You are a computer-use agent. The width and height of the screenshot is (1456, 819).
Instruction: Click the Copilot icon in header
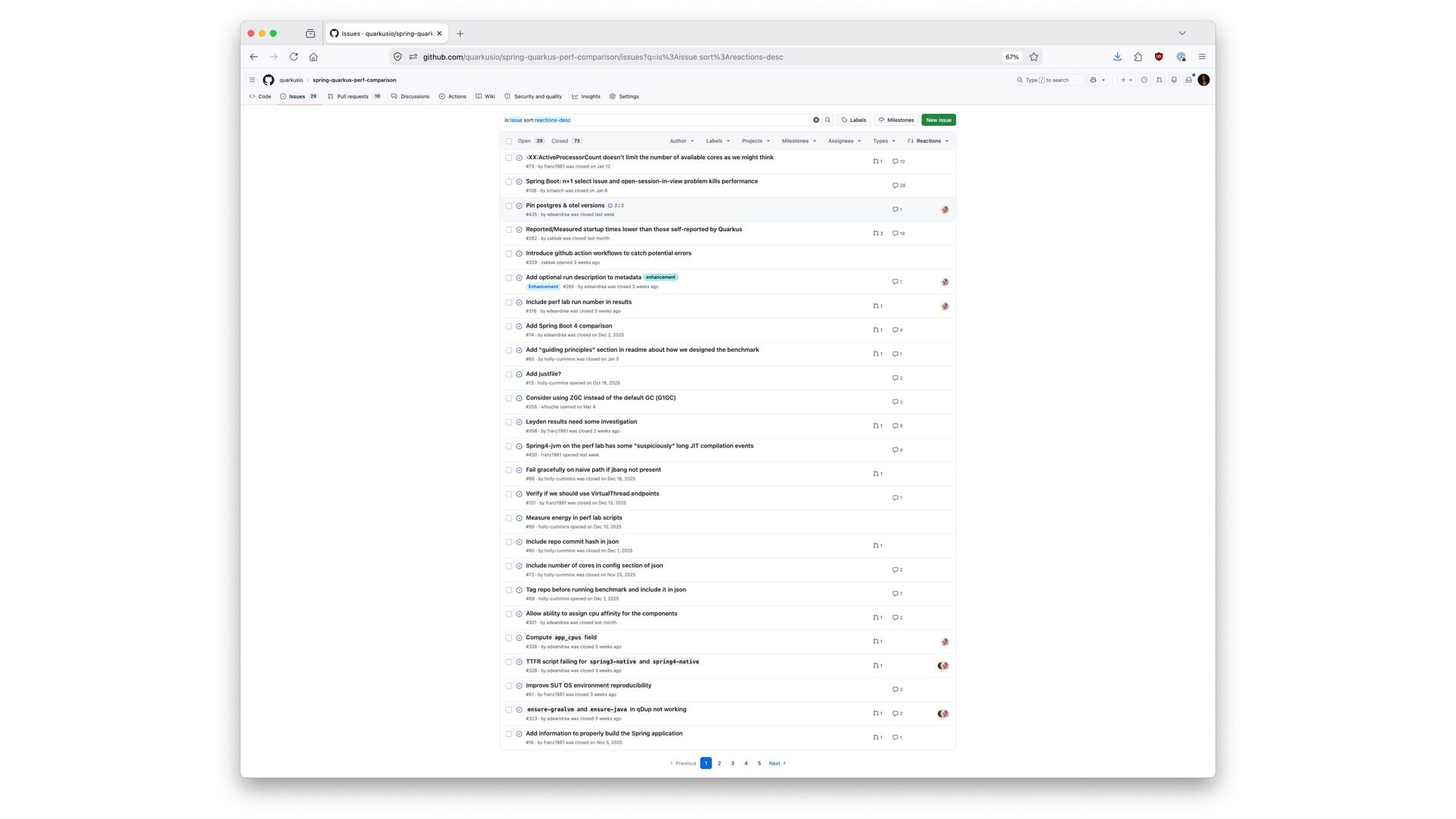point(1093,80)
